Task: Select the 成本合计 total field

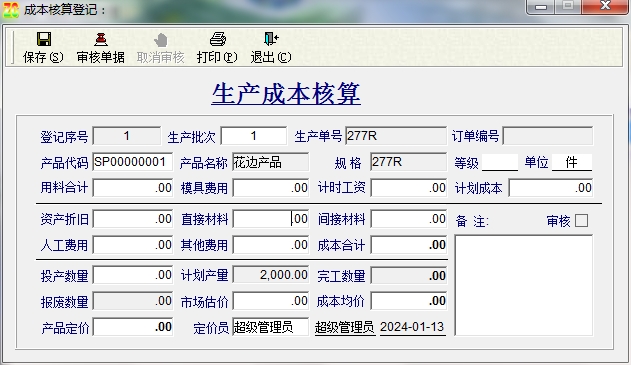Action: 408,245
